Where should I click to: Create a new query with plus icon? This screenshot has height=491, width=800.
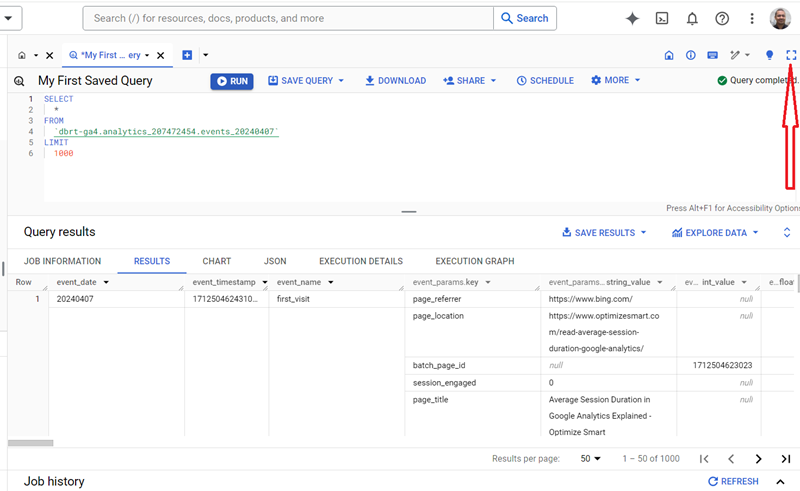[187, 55]
